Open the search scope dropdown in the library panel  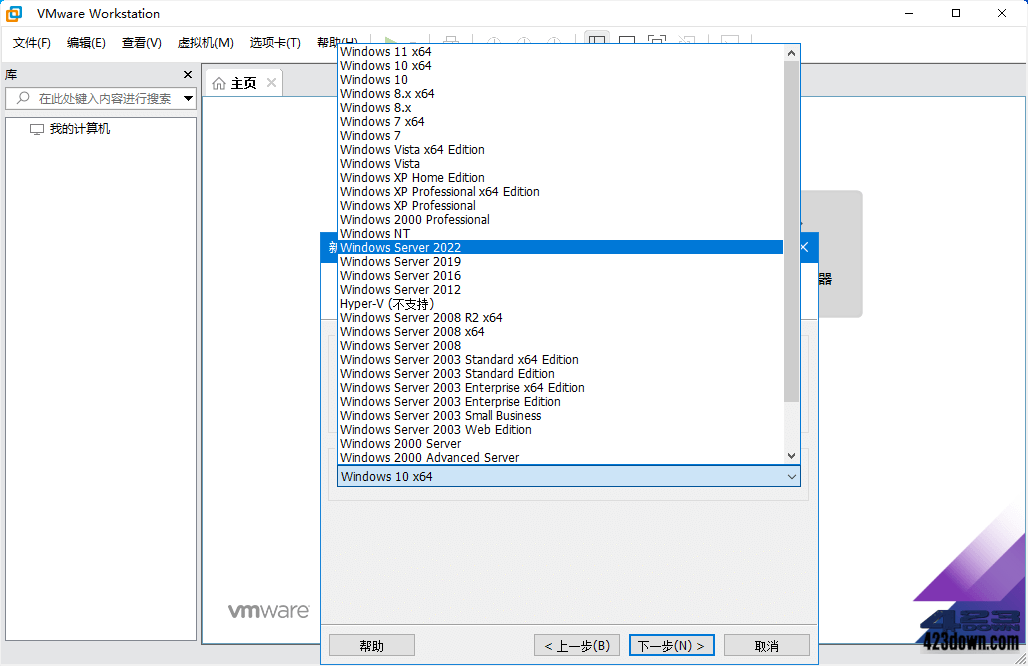pos(186,98)
